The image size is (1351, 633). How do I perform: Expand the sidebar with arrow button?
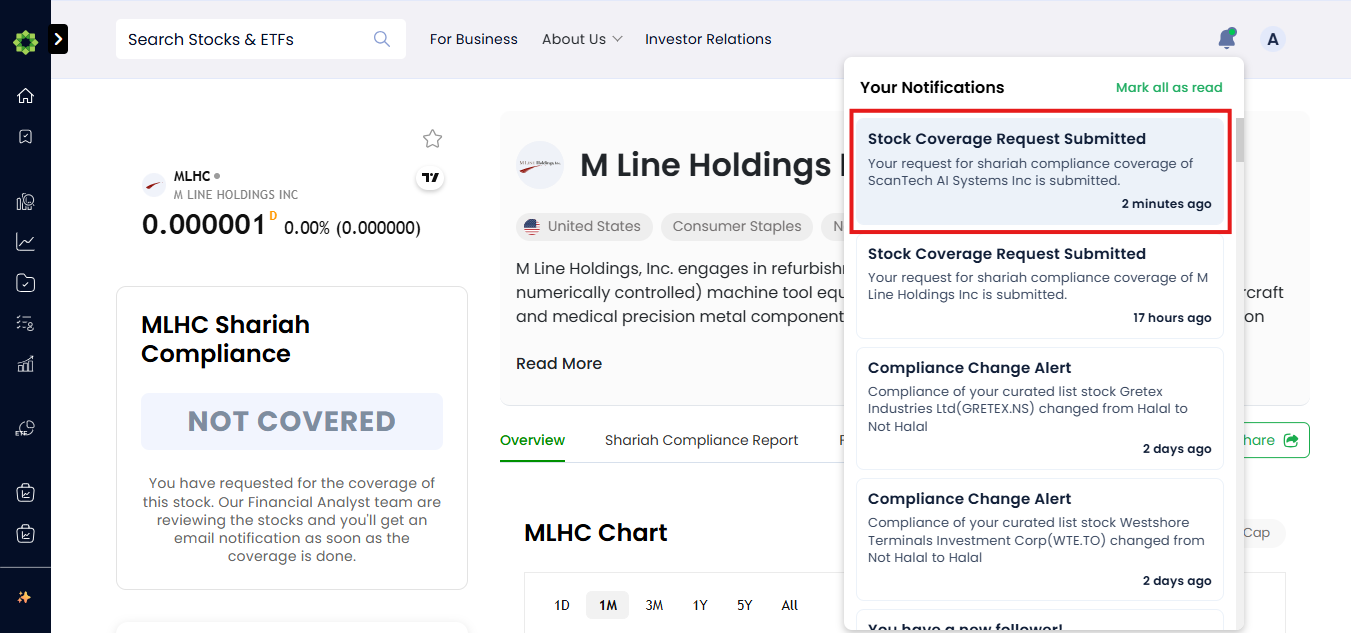[x=58, y=39]
